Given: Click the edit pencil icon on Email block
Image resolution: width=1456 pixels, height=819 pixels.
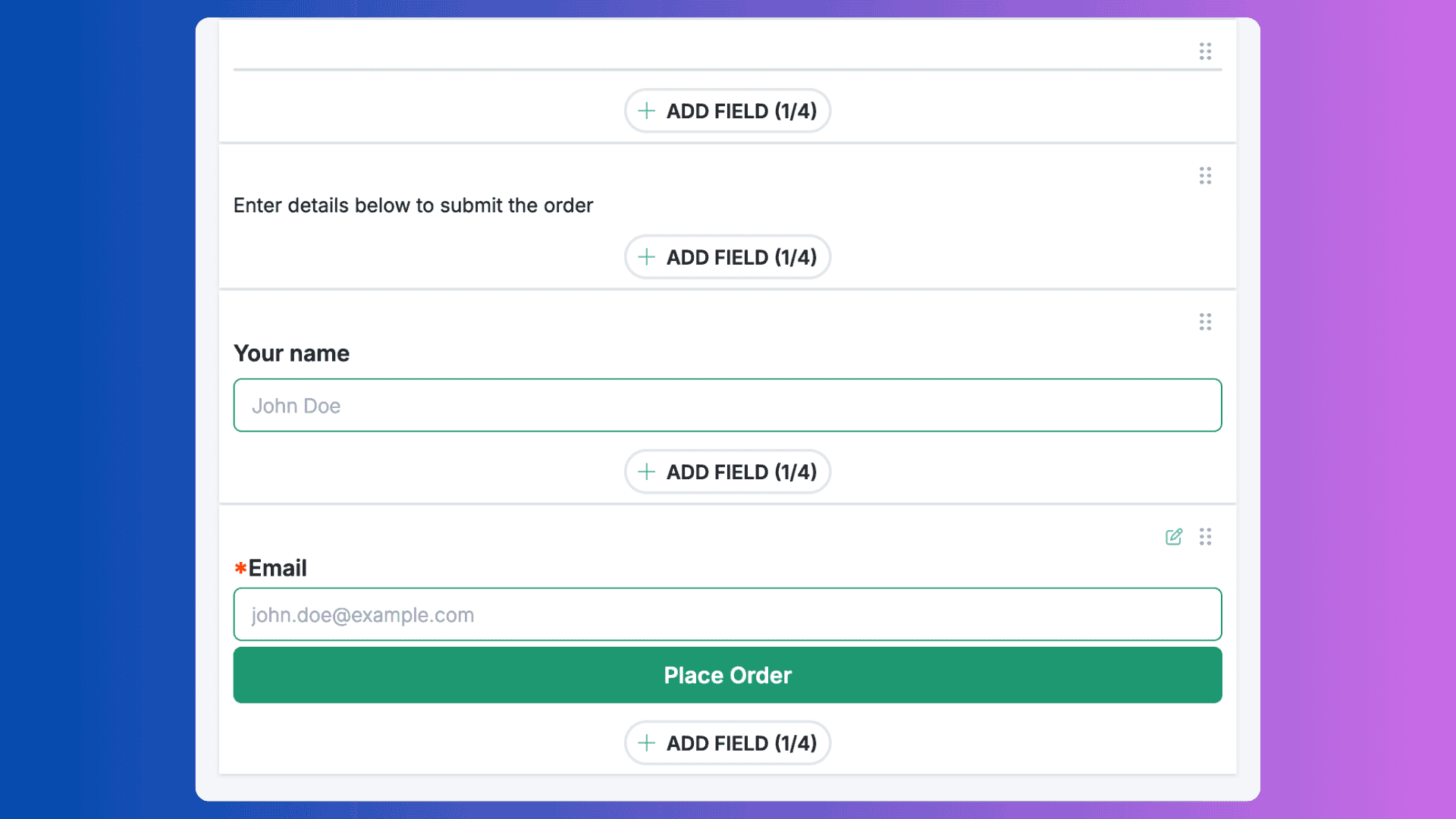Looking at the screenshot, I should click(x=1174, y=537).
